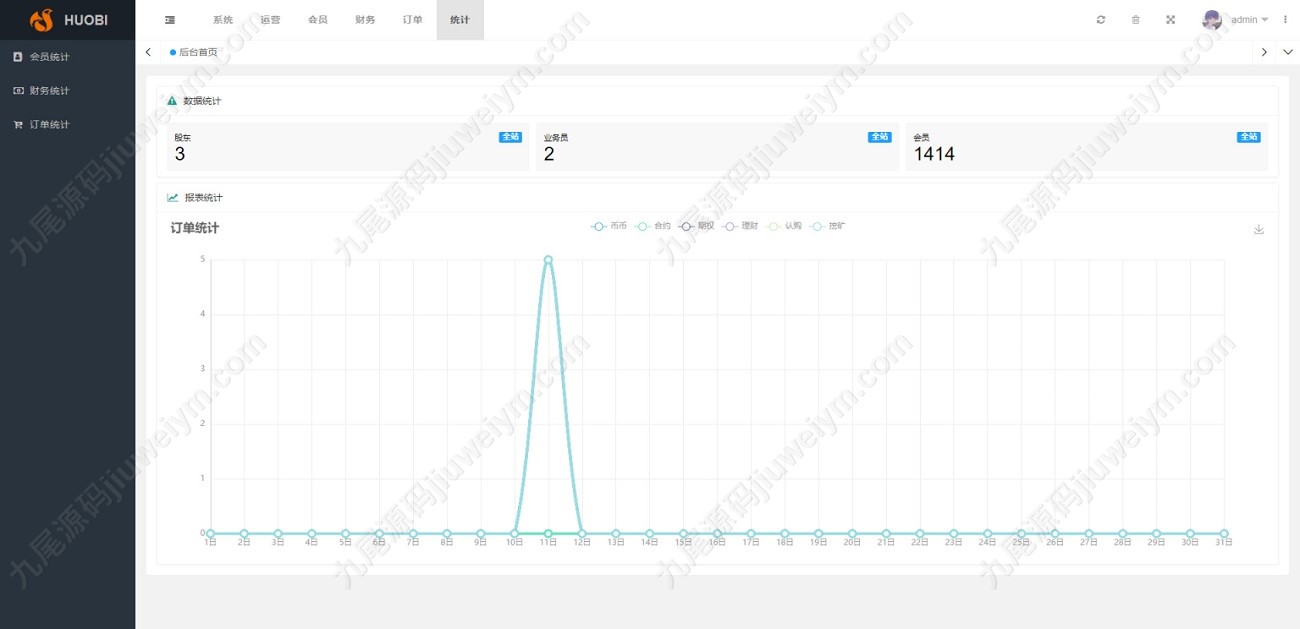Toggle the 合约 series in chart legend
This screenshot has height=629, width=1300.
click(654, 226)
